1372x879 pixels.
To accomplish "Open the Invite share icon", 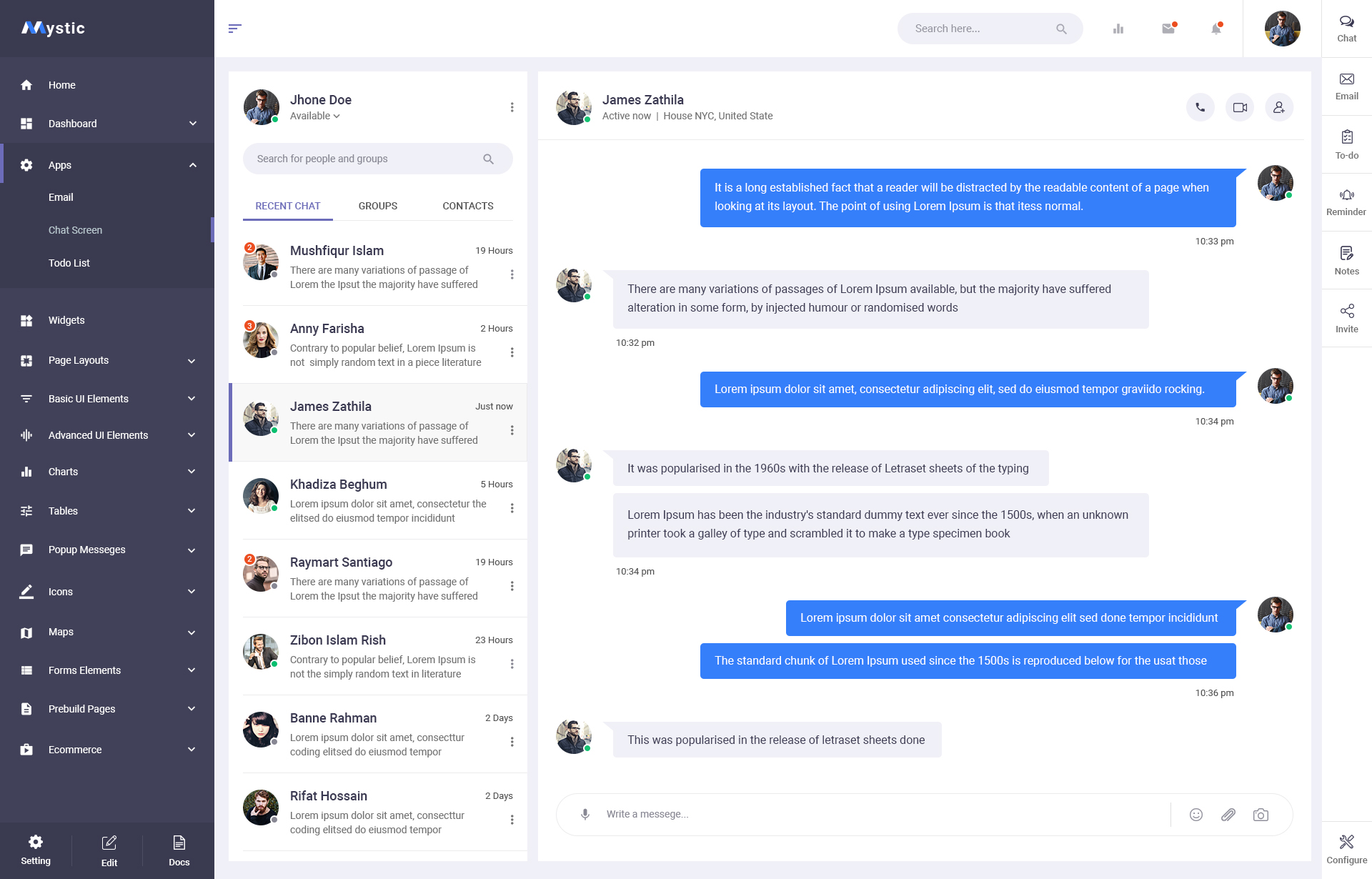I will [1346, 318].
